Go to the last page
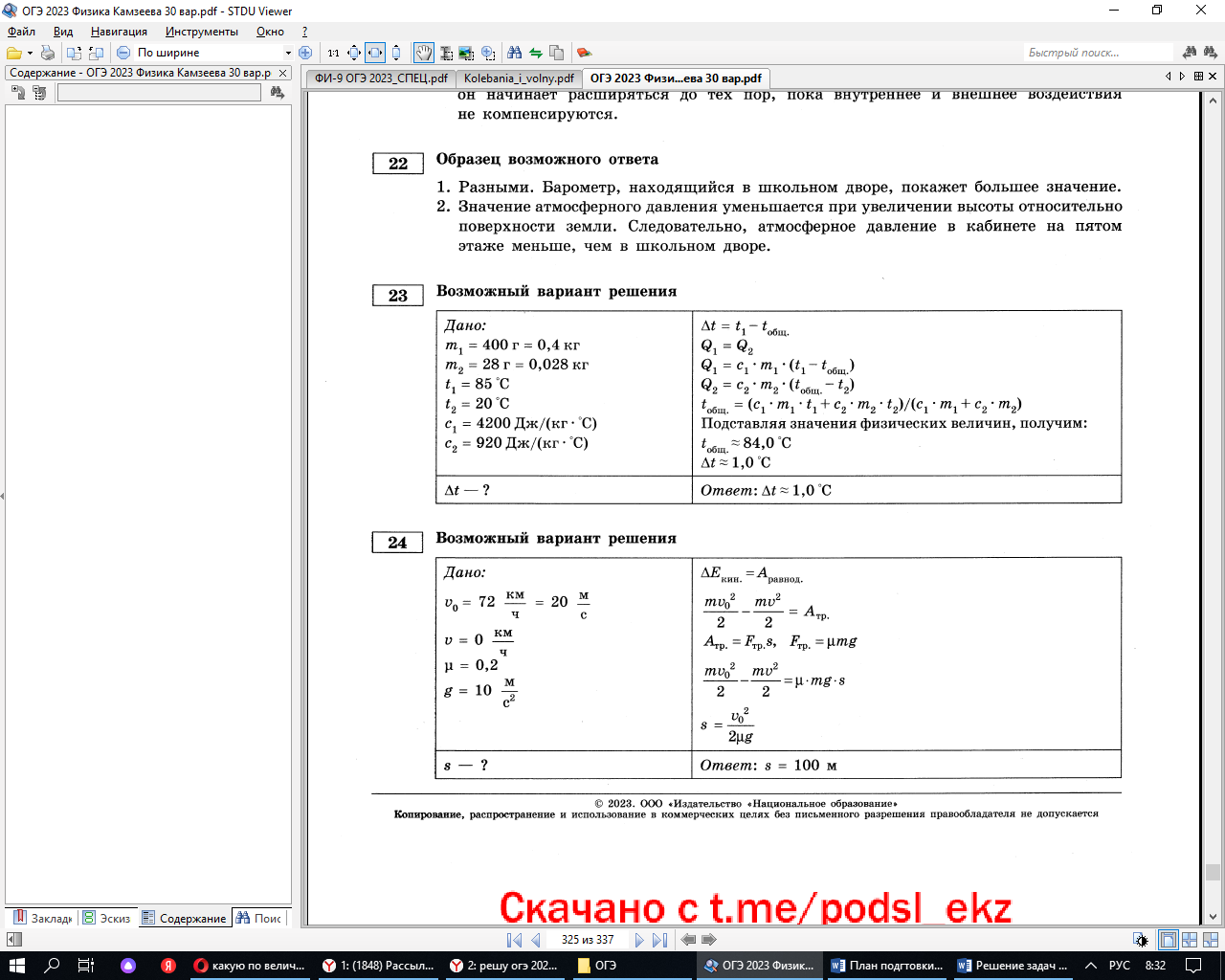Screen dimensions: 1225x980 coord(660,940)
